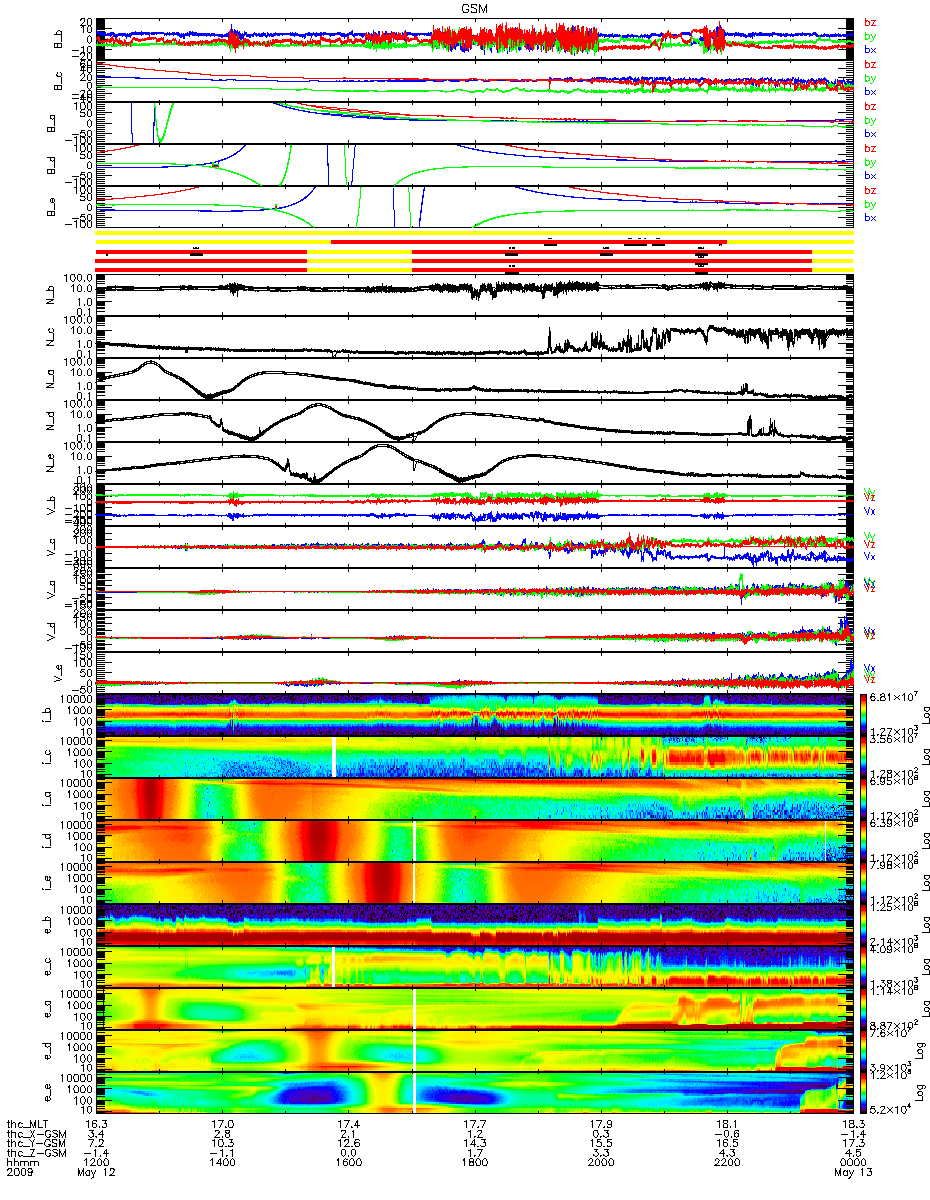Click the 2200 time tick label

tap(727, 1162)
